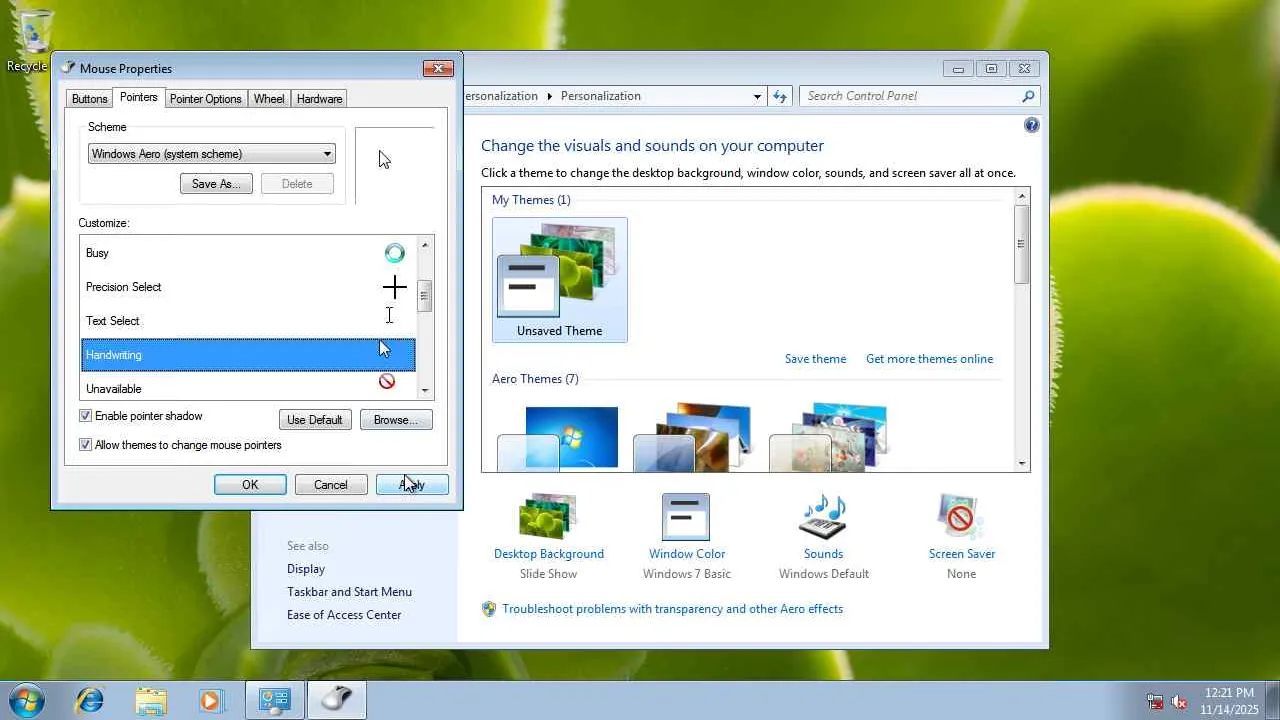Open the Windows Start menu
1280x720 pixels.
[x=26, y=700]
